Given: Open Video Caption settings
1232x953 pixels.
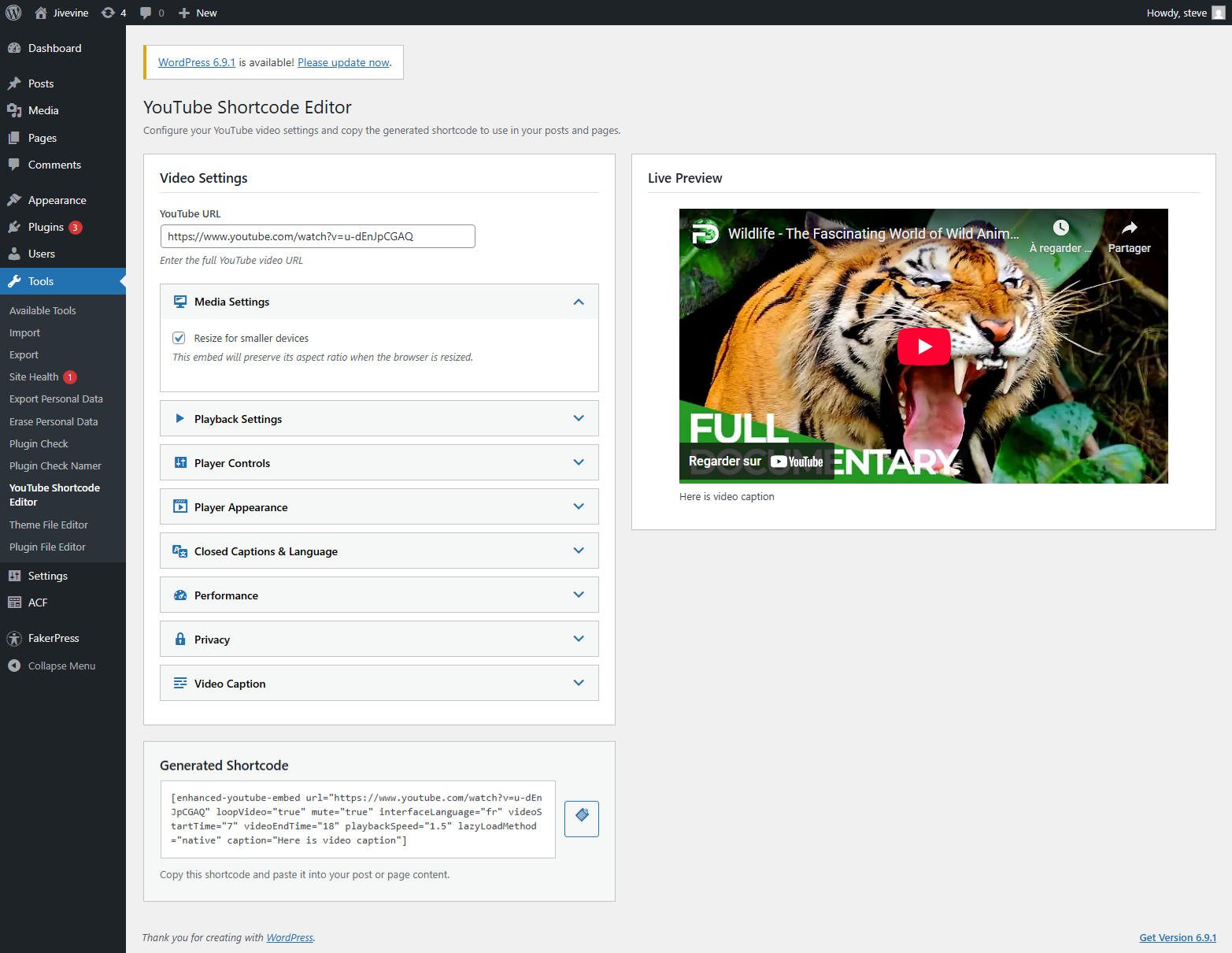Looking at the screenshot, I should (379, 683).
